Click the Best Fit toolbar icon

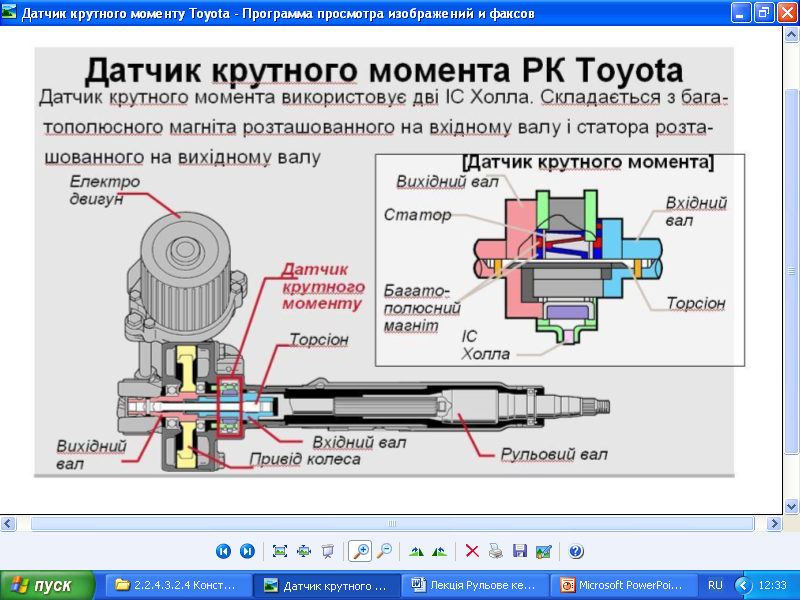click(x=280, y=551)
